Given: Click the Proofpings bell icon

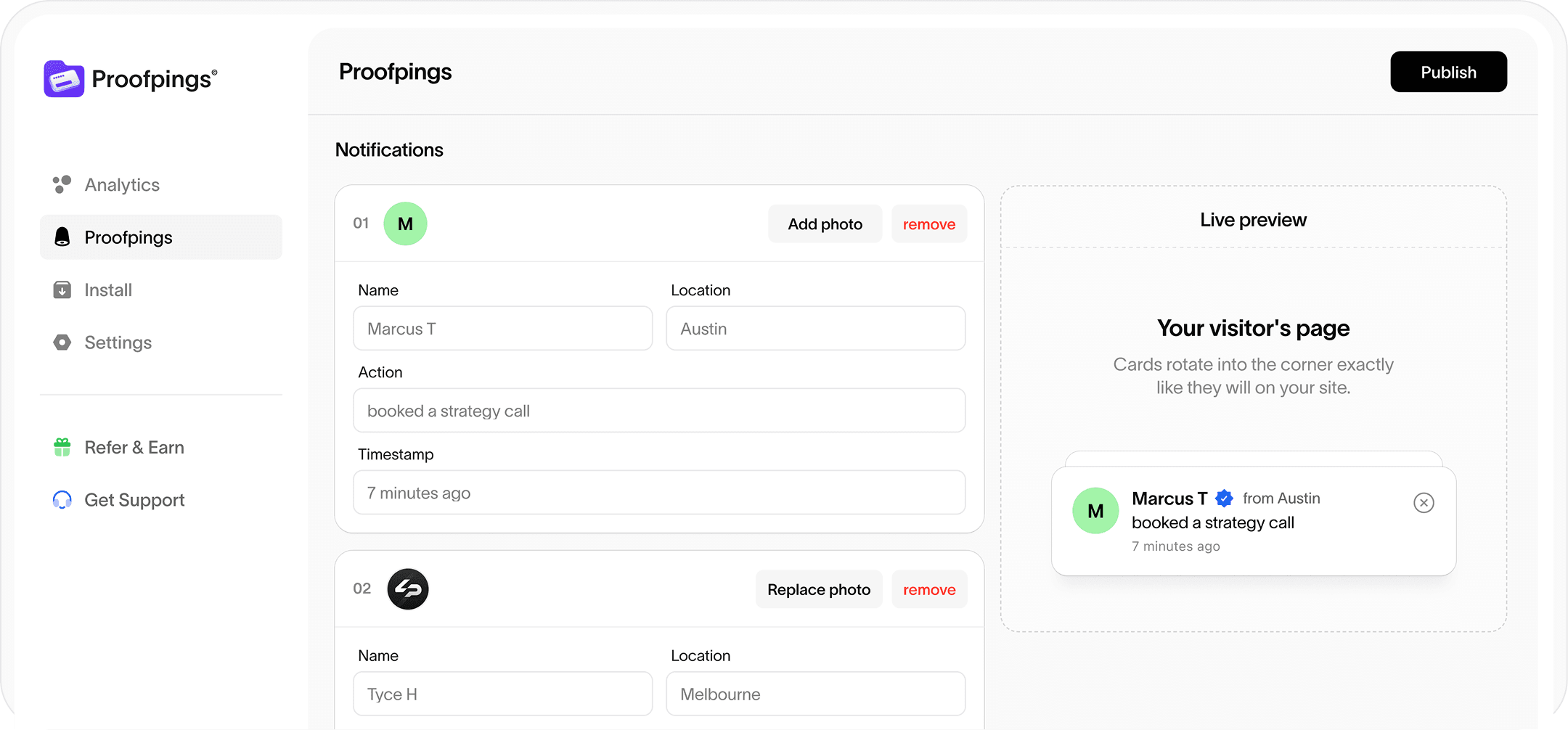Looking at the screenshot, I should coord(62,237).
